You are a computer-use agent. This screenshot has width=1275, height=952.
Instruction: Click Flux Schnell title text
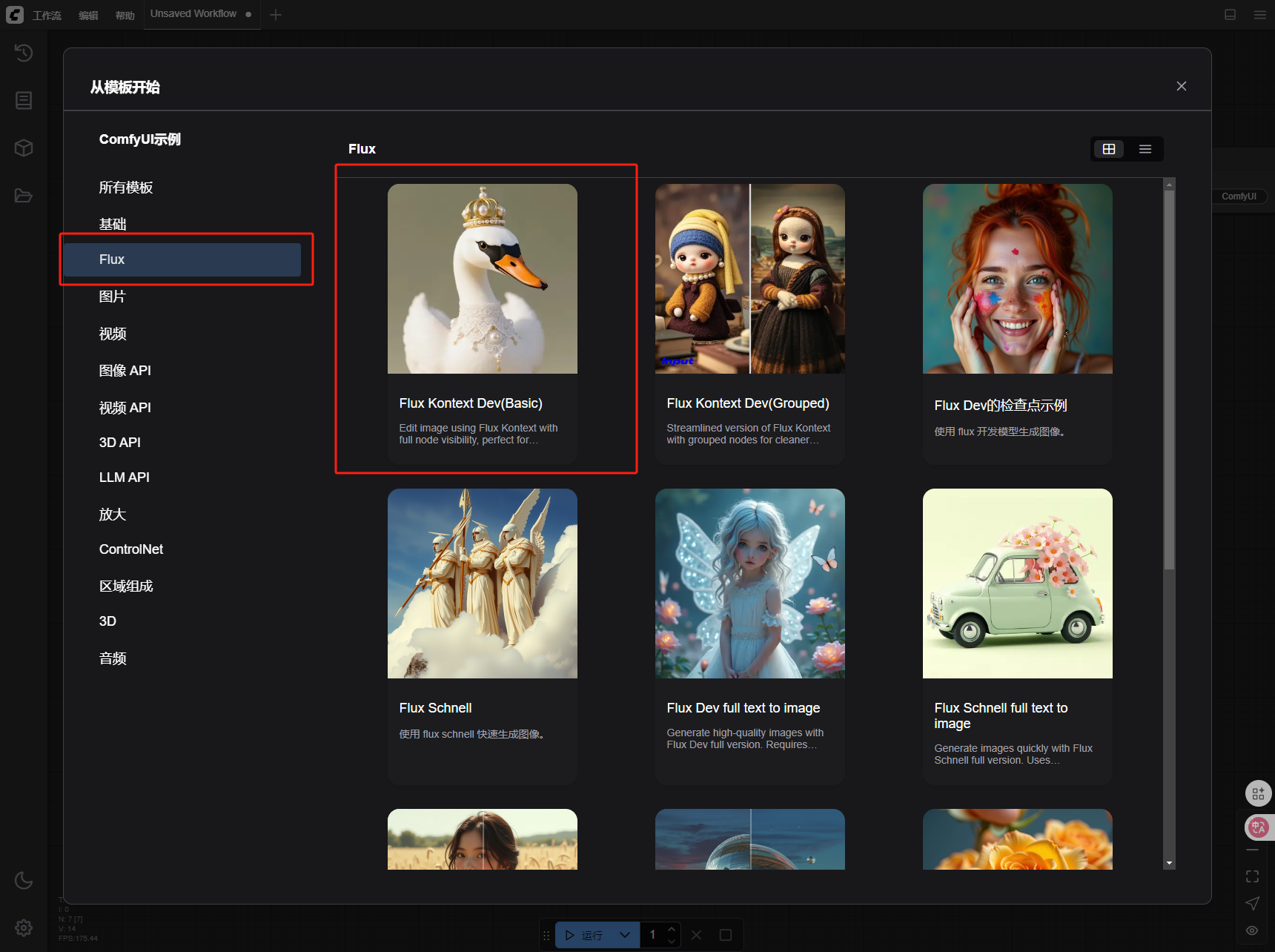point(435,708)
